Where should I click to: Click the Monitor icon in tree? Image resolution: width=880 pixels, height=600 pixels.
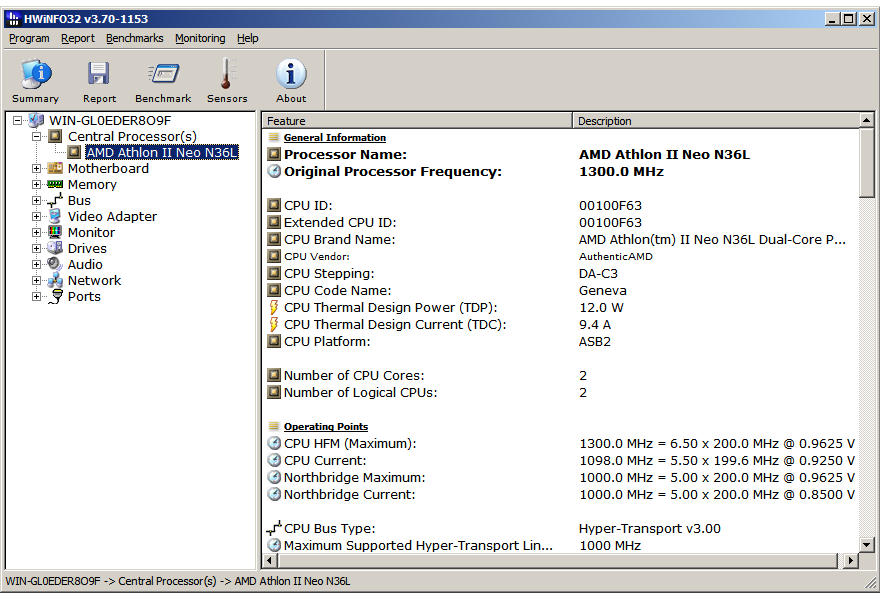point(55,232)
